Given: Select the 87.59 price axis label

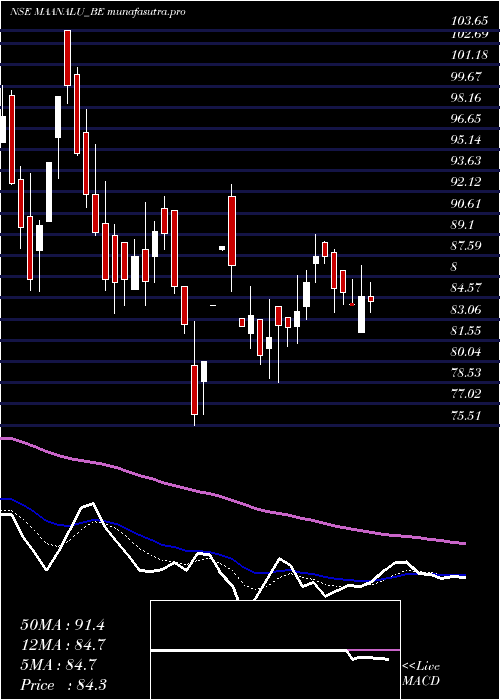Looking at the screenshot, I should [x=467, y=246].
